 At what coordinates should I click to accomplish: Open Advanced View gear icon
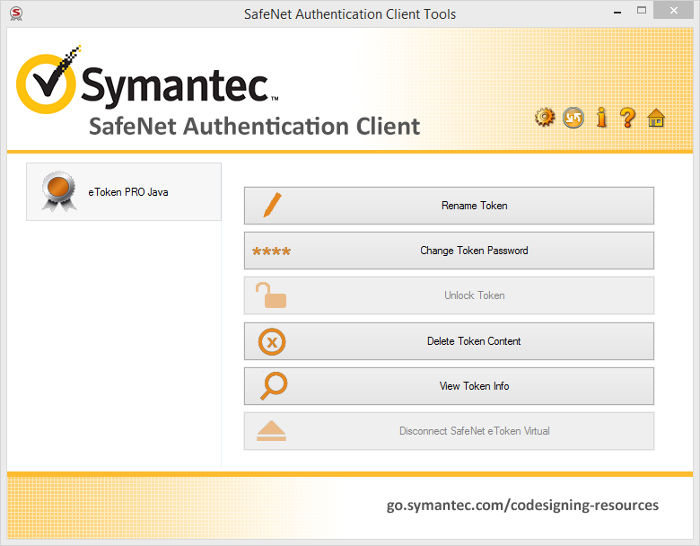pos(545,118)
